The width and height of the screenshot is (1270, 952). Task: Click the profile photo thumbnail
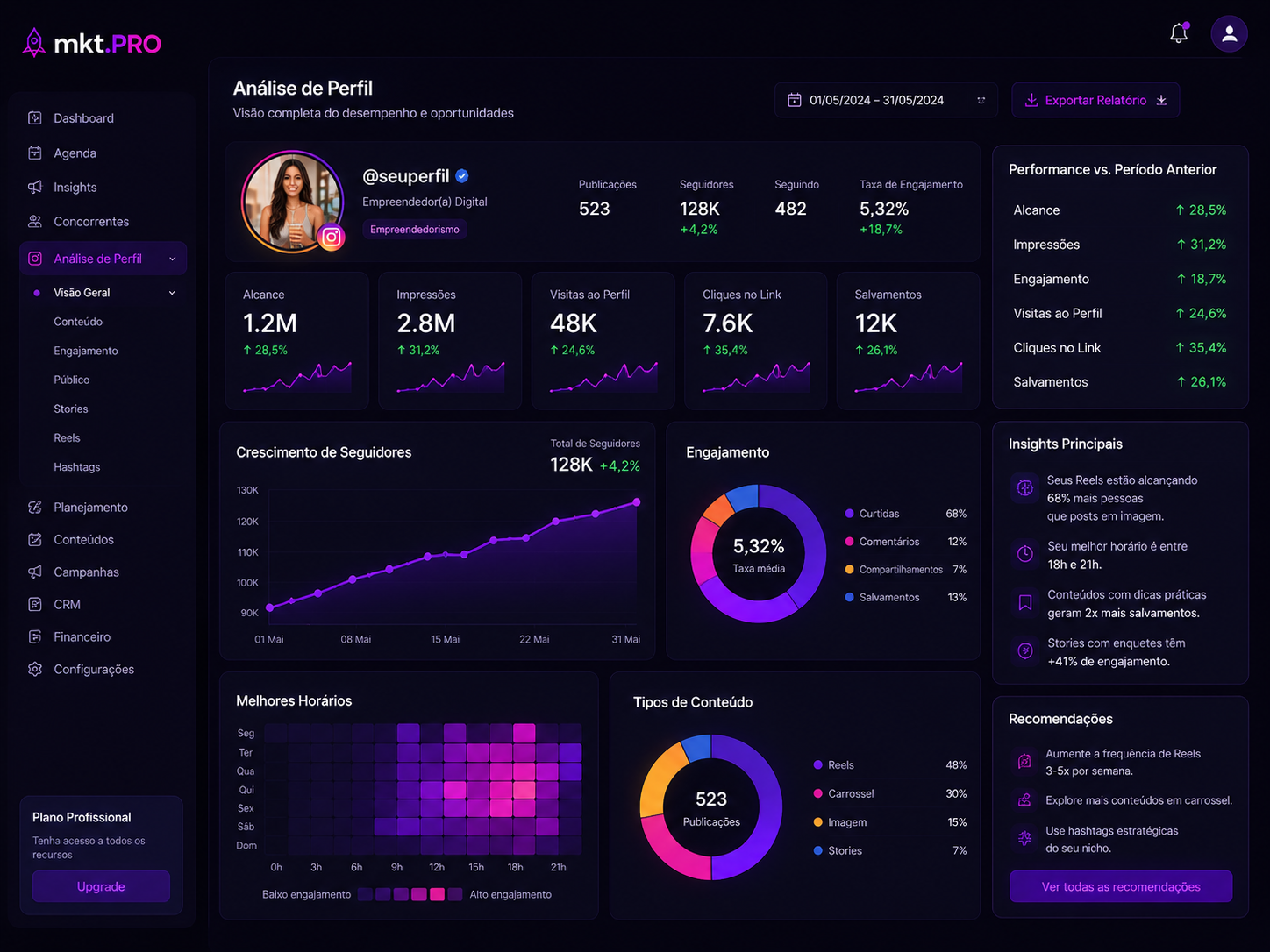pyautogui.click(x=292, y=202)
